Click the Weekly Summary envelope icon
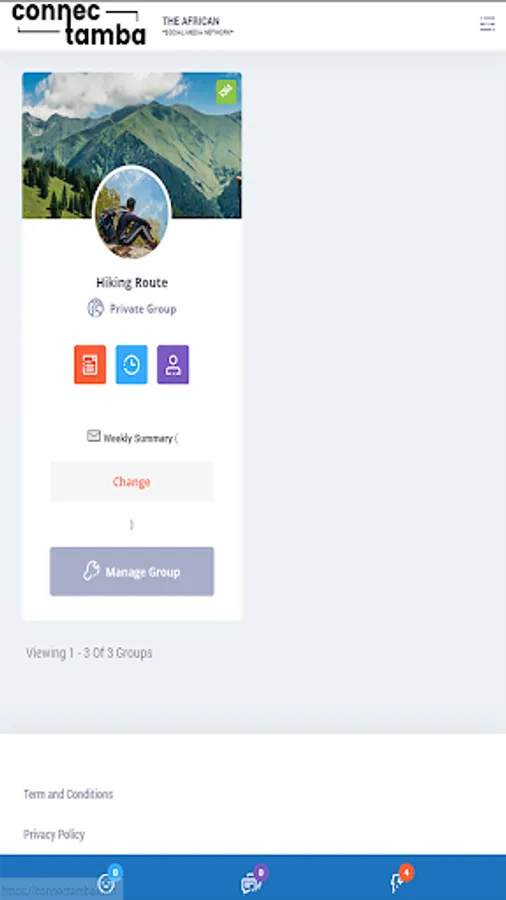Viewport: 506px width, 900px height. coord(94,436)
